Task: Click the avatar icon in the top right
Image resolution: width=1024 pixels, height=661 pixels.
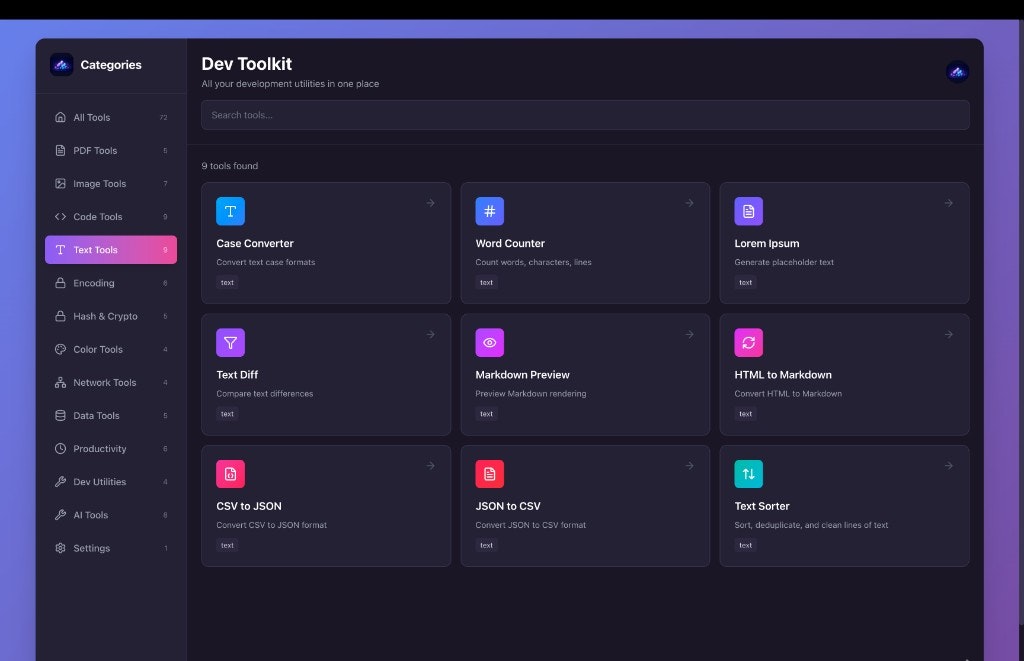Action: [957, 71]
